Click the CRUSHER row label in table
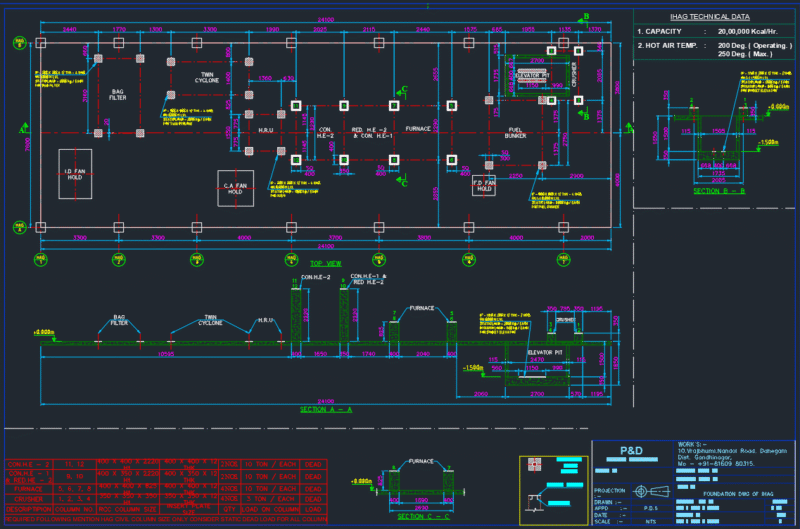 (x=29, y=499)
